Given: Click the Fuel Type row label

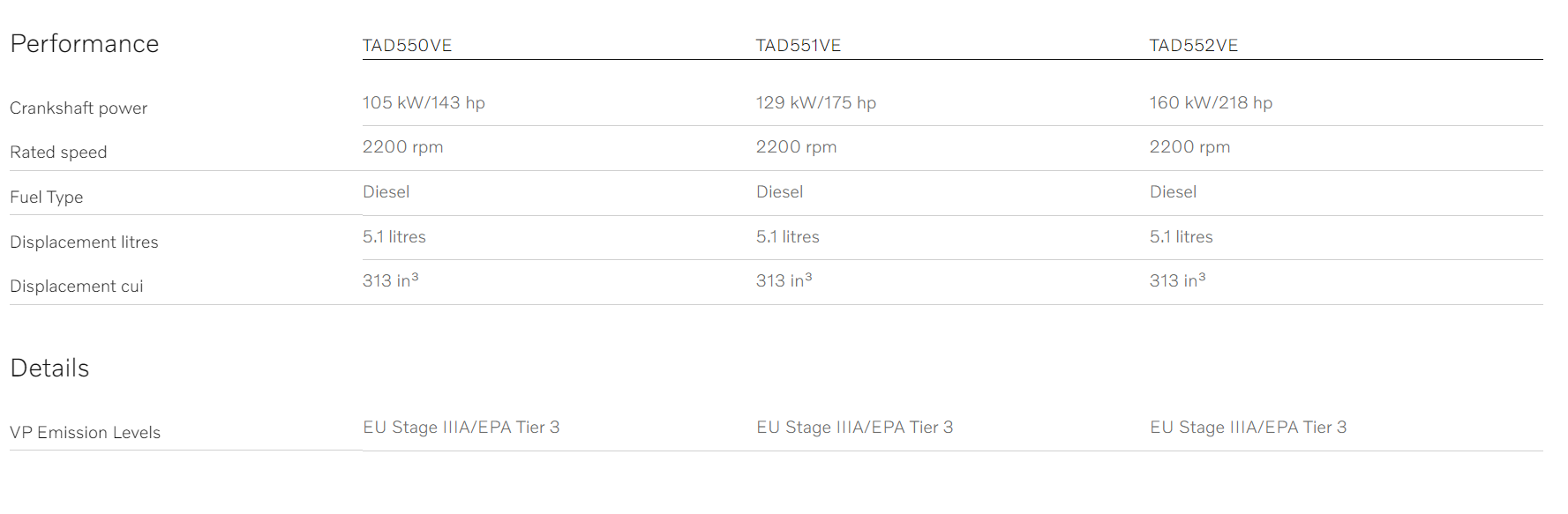Looking at the screenshot, I should (47, 197).
